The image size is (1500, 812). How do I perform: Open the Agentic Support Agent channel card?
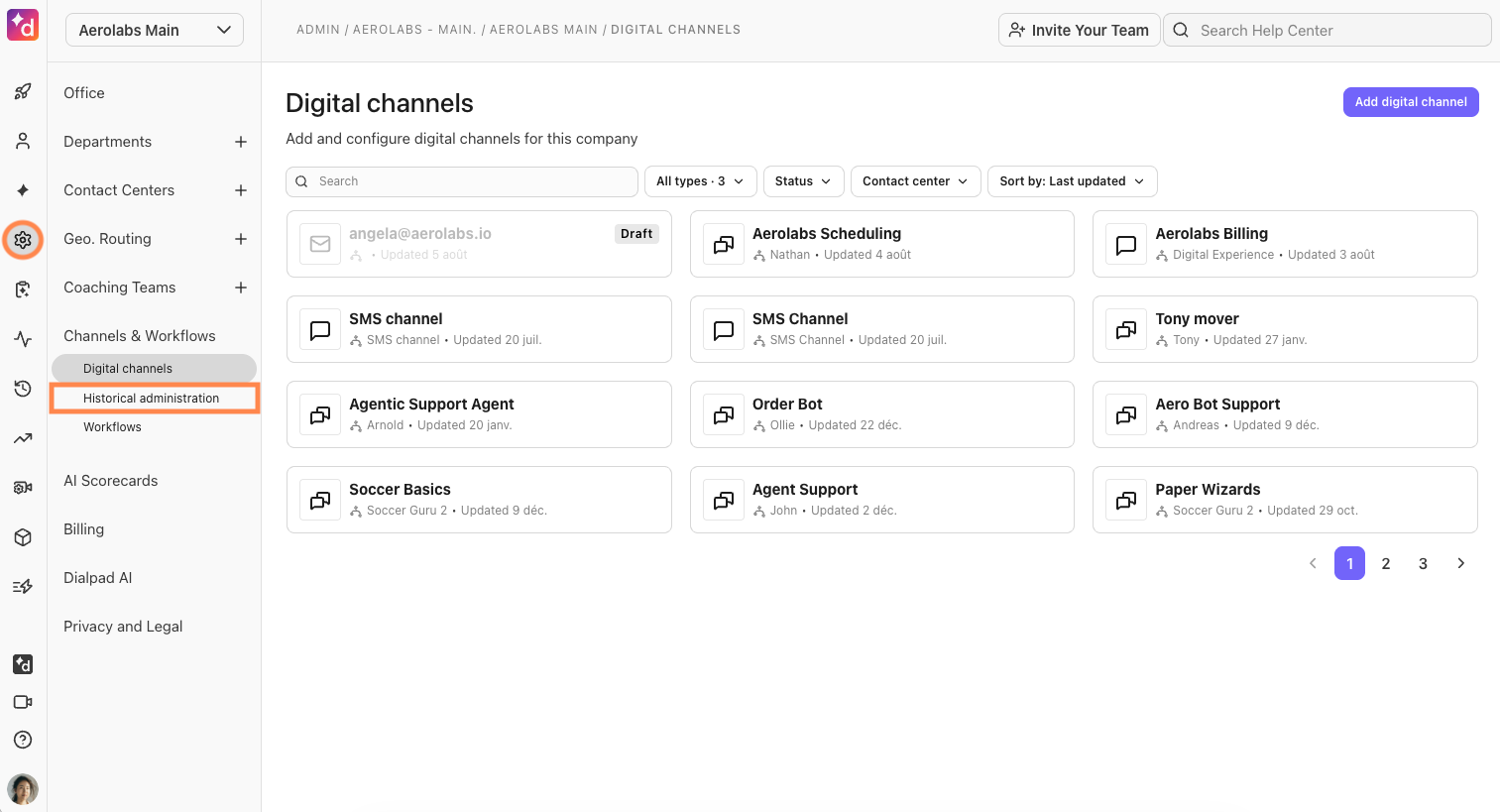(479, 414)
